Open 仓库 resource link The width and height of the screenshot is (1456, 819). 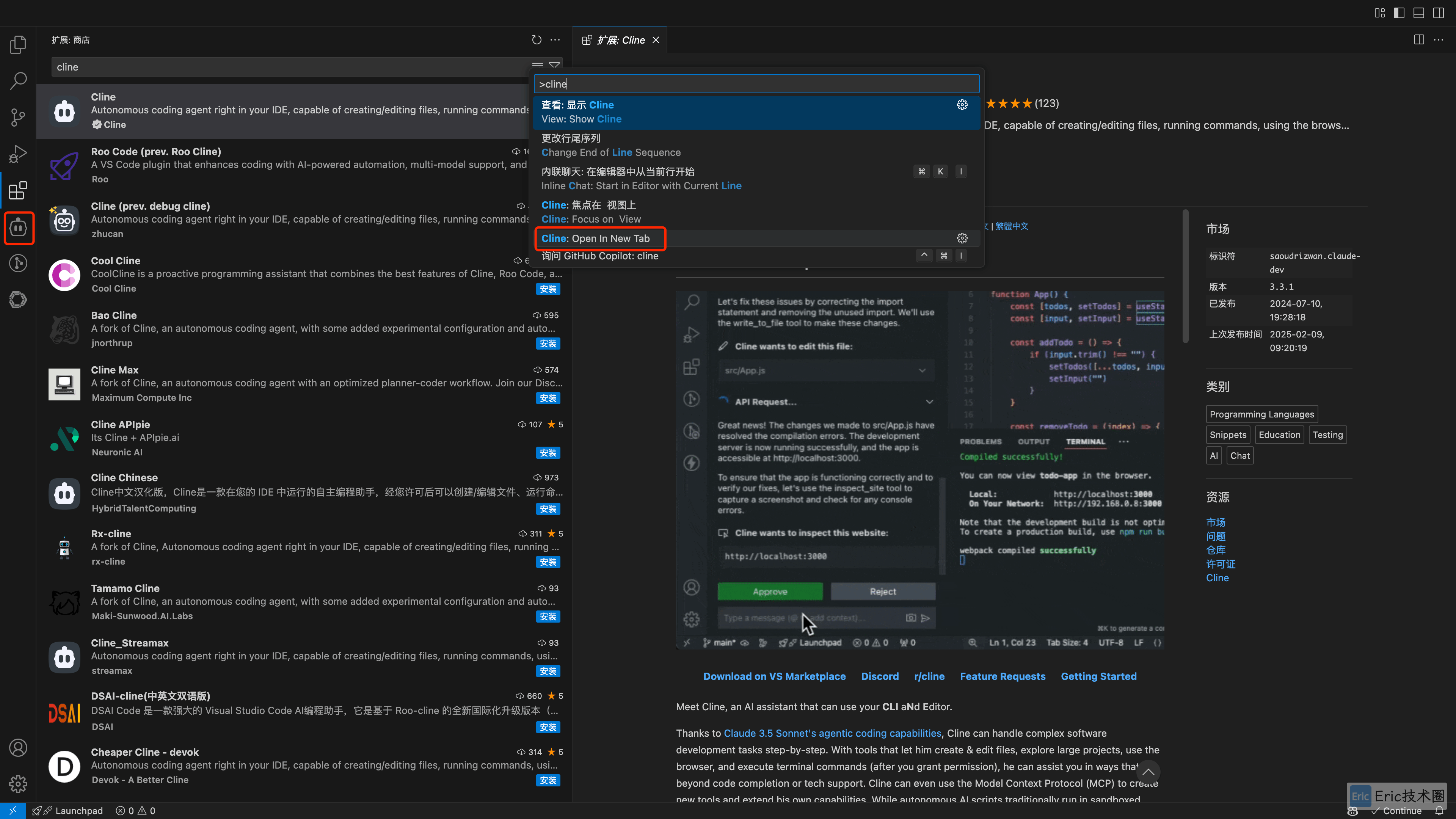(1216, 551)
